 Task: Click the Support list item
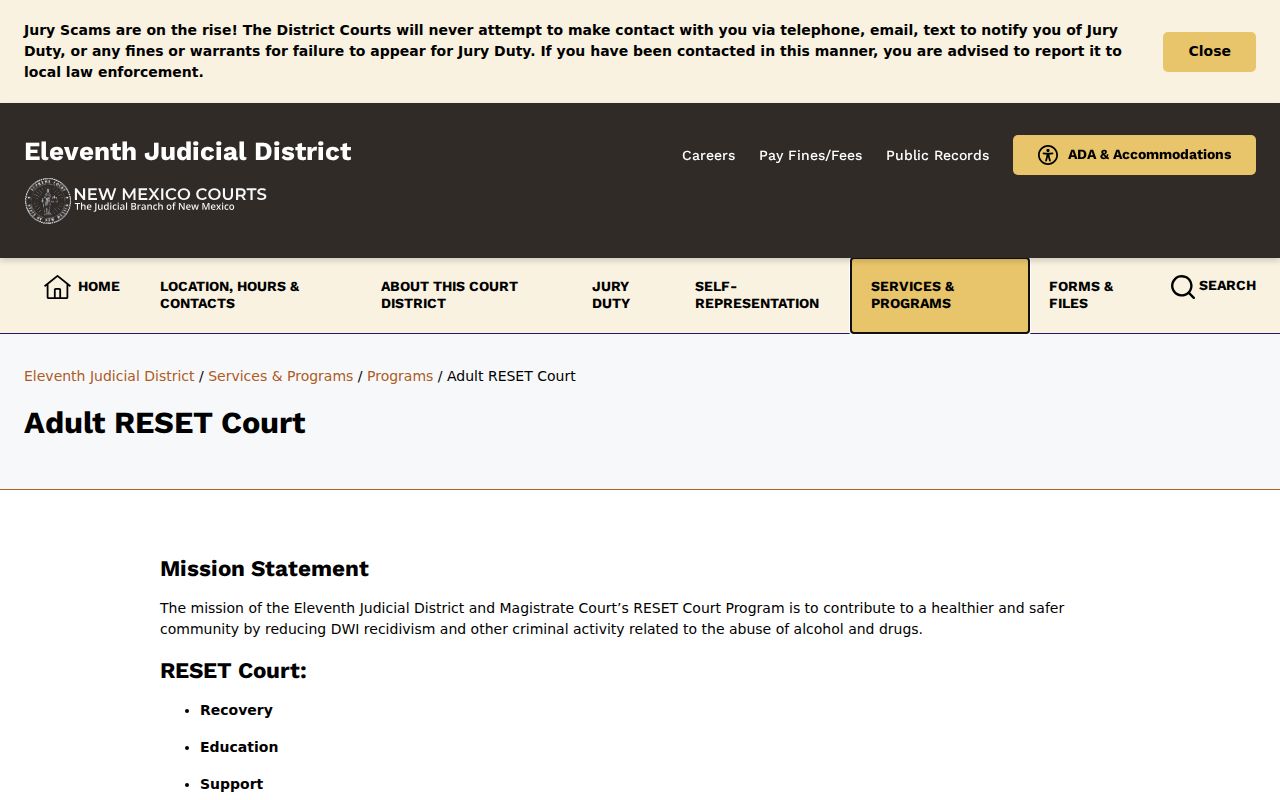pos(231,784)
